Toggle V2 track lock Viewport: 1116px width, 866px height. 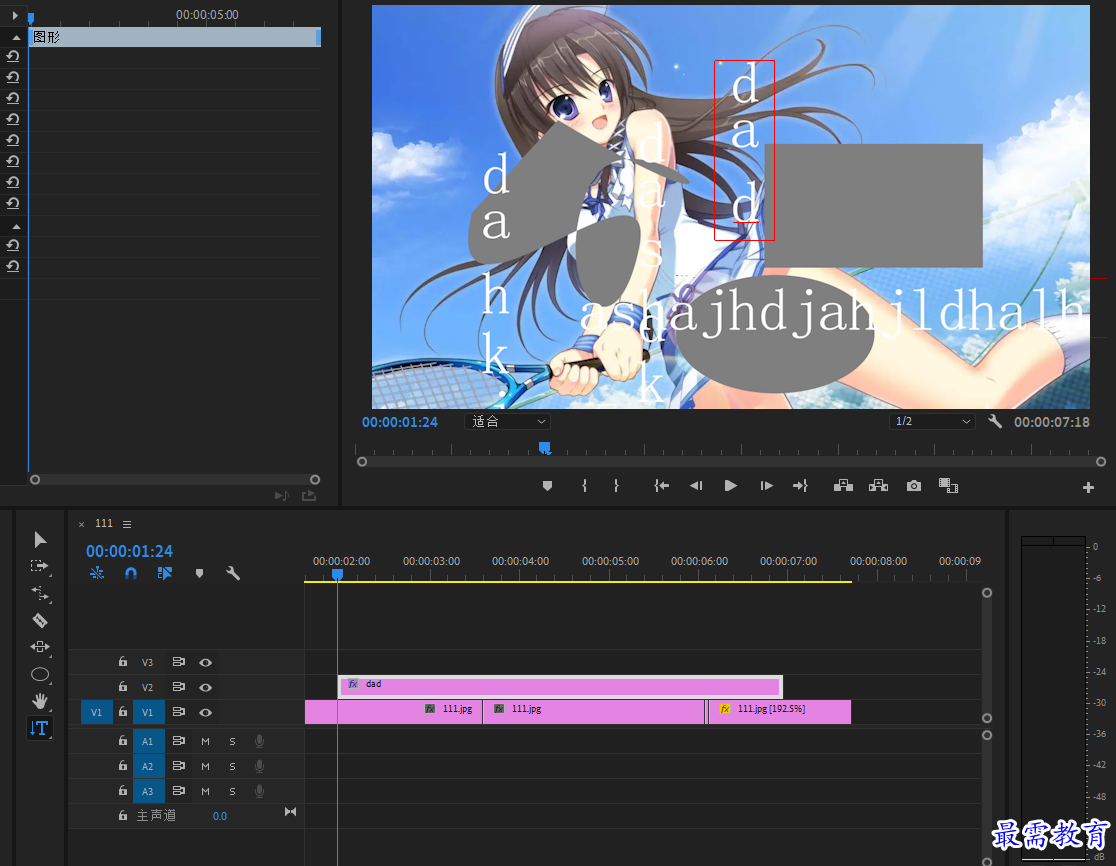(x=122, y=687)
